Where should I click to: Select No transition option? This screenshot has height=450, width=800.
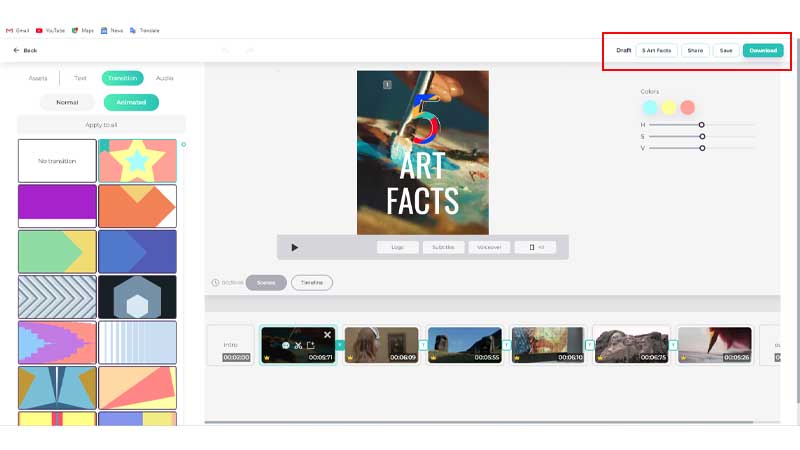click(x=57, y=161)
